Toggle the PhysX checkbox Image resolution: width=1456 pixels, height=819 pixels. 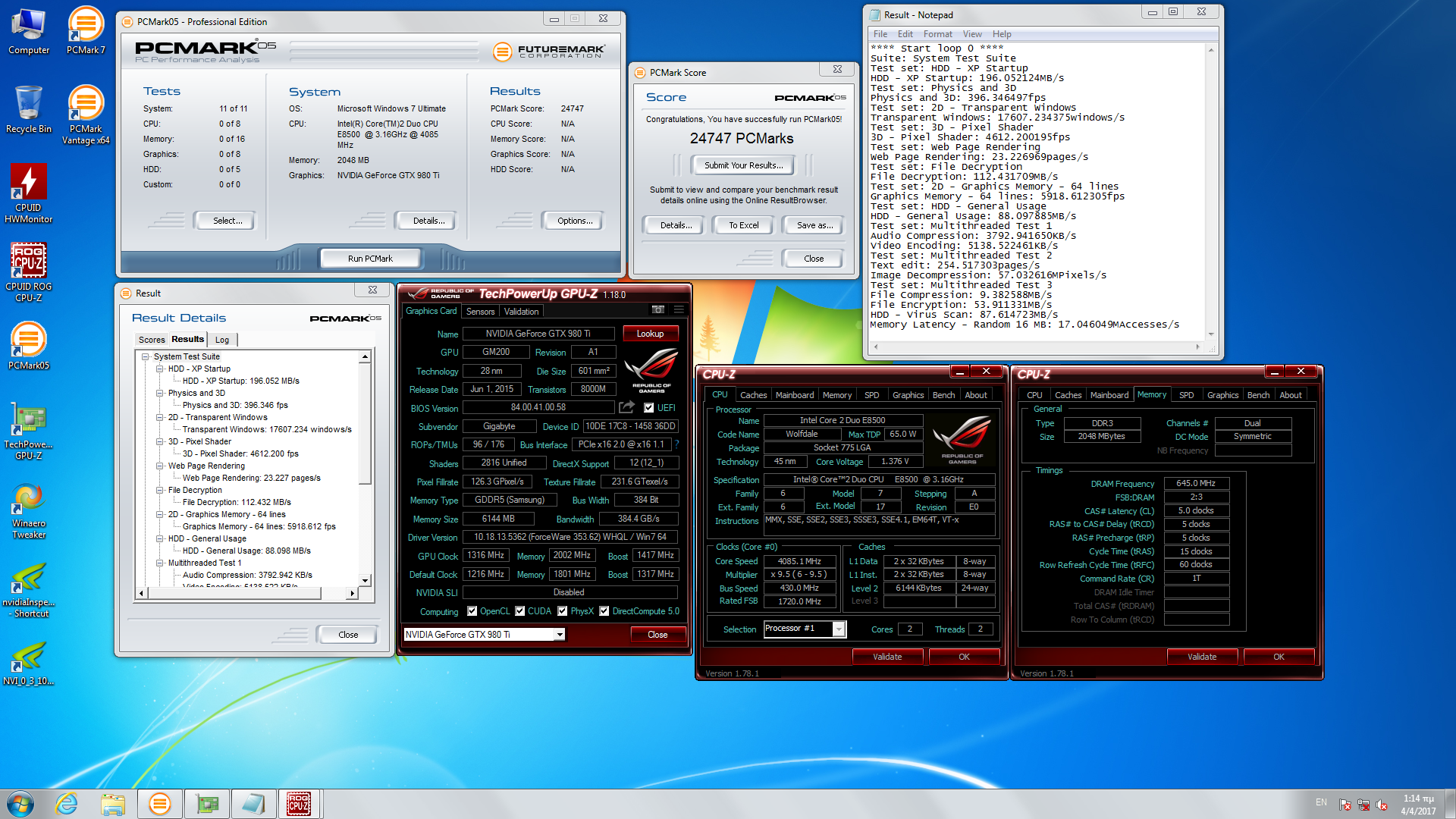click(563, 611)
